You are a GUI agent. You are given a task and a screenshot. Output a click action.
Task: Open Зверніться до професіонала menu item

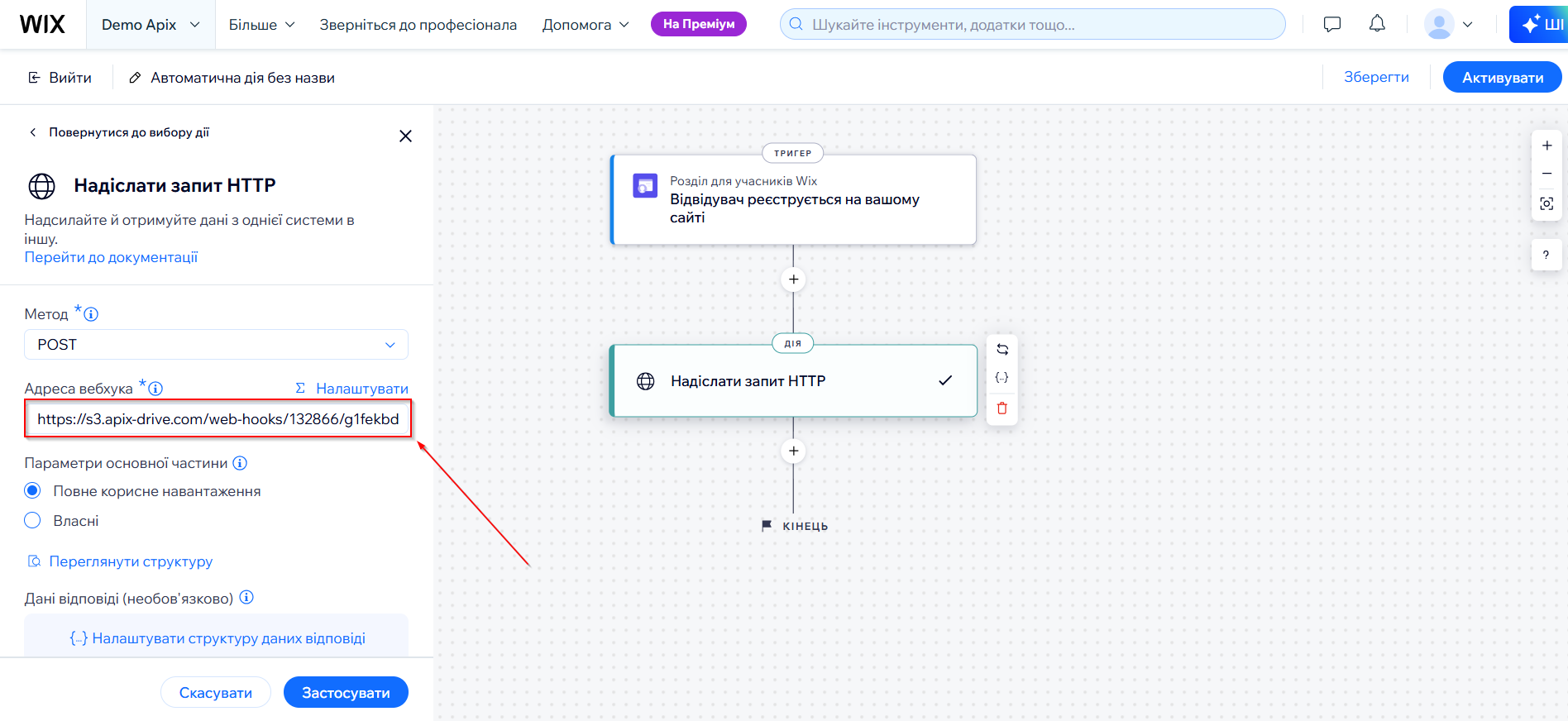coord(418,25)
